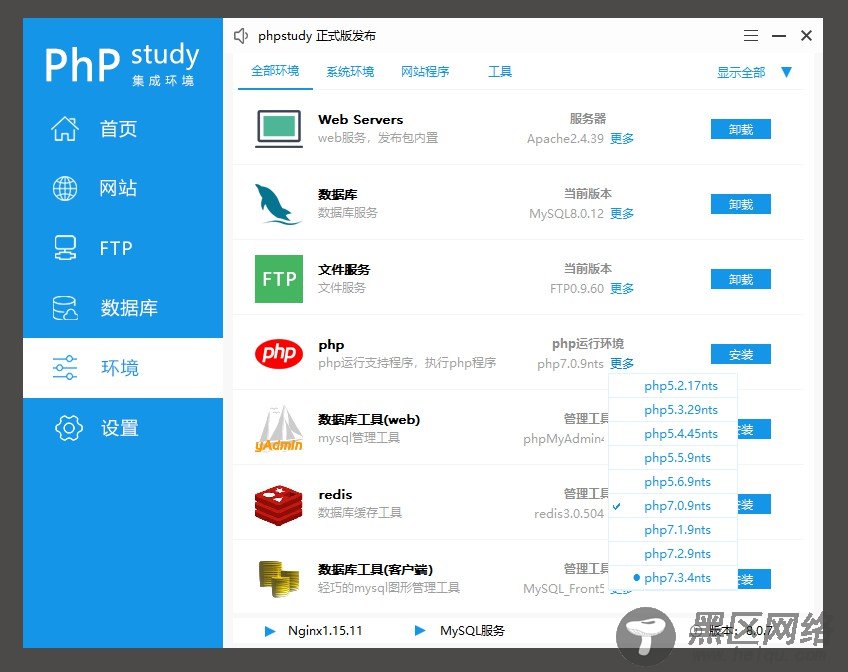Switch to the 工具 tab

point(500,71)
